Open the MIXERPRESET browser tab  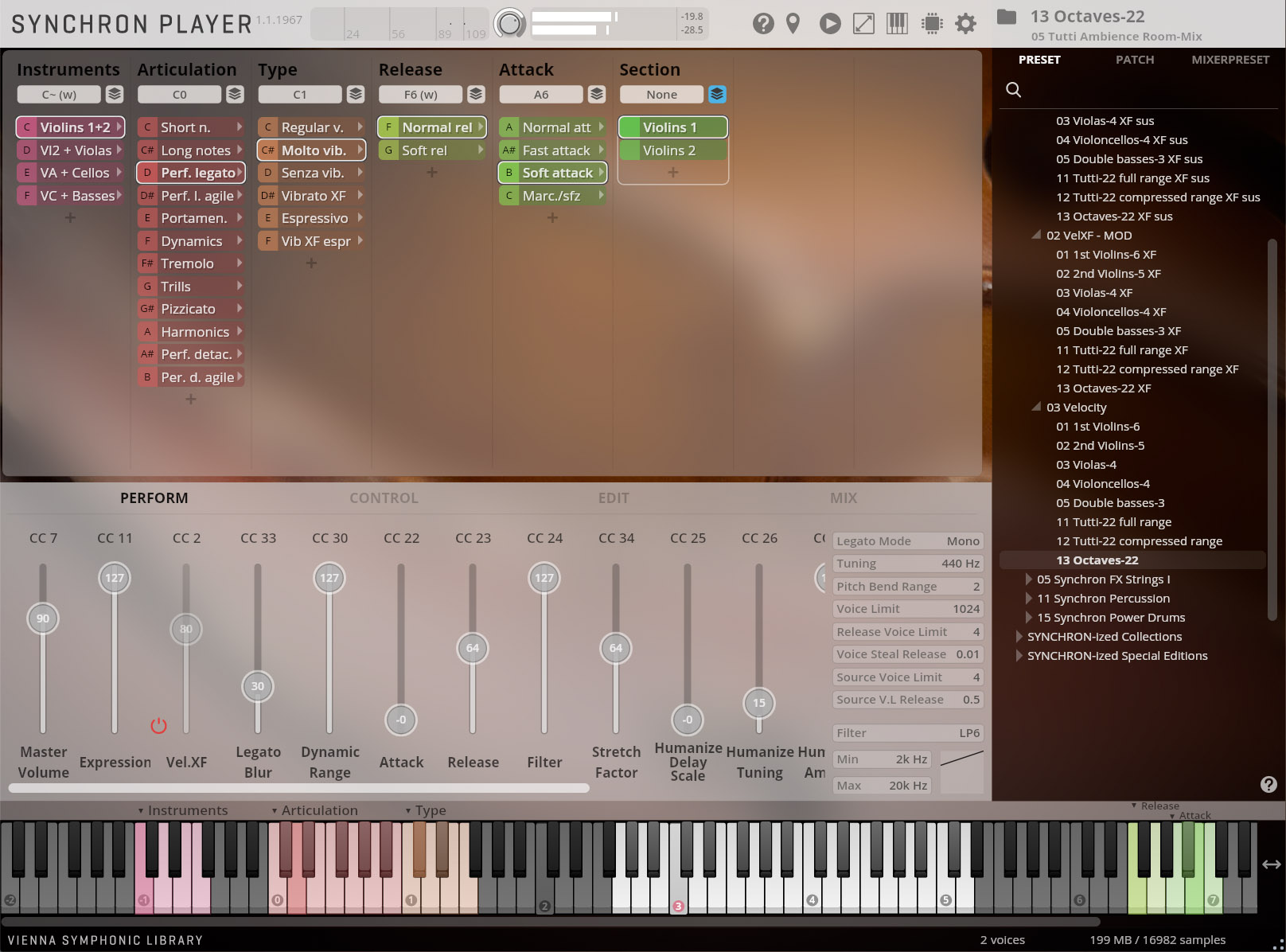pos(1230,60)
